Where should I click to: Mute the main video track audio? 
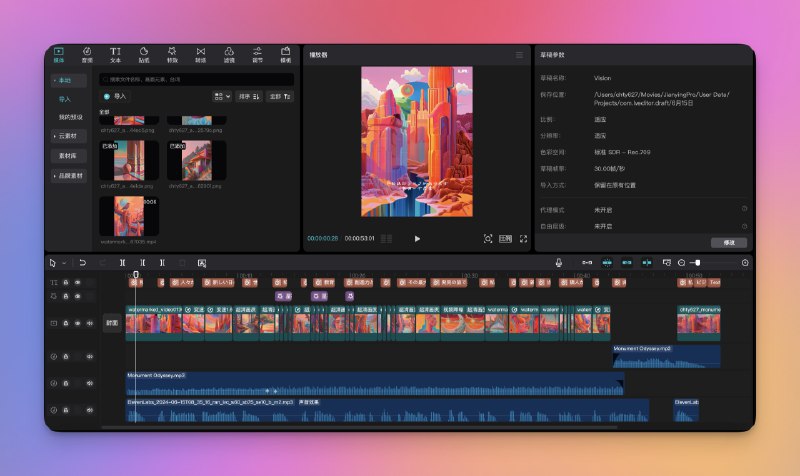click(x=90, y=323)
